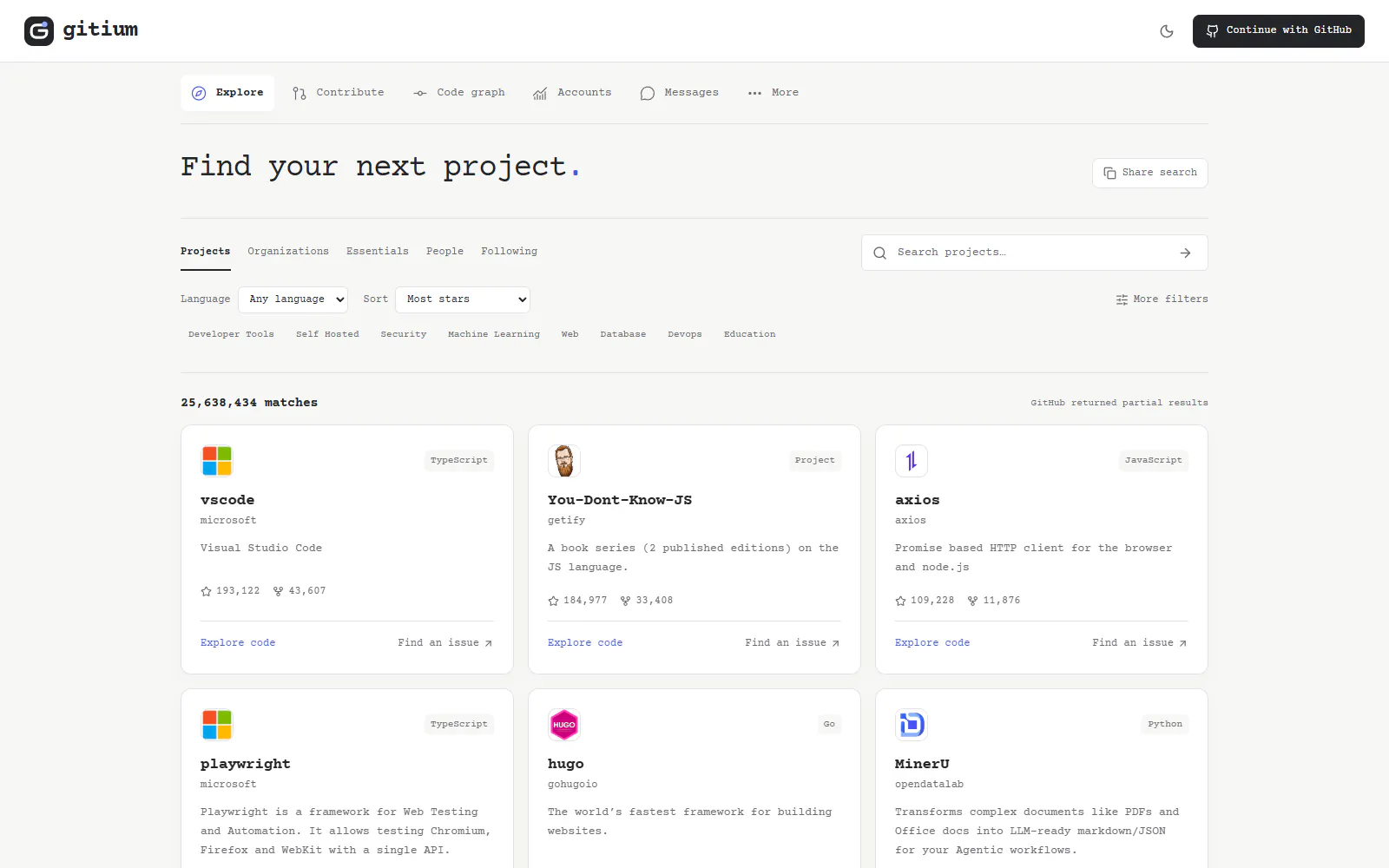The image size is (1389, 868).
Task: Switch to the Following tab
Action: [510, 252]
